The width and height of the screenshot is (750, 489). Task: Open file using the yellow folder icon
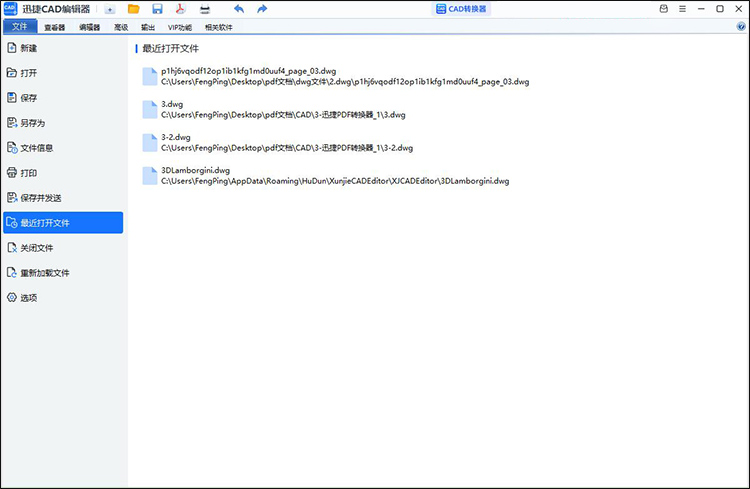[x=133, y=9]
